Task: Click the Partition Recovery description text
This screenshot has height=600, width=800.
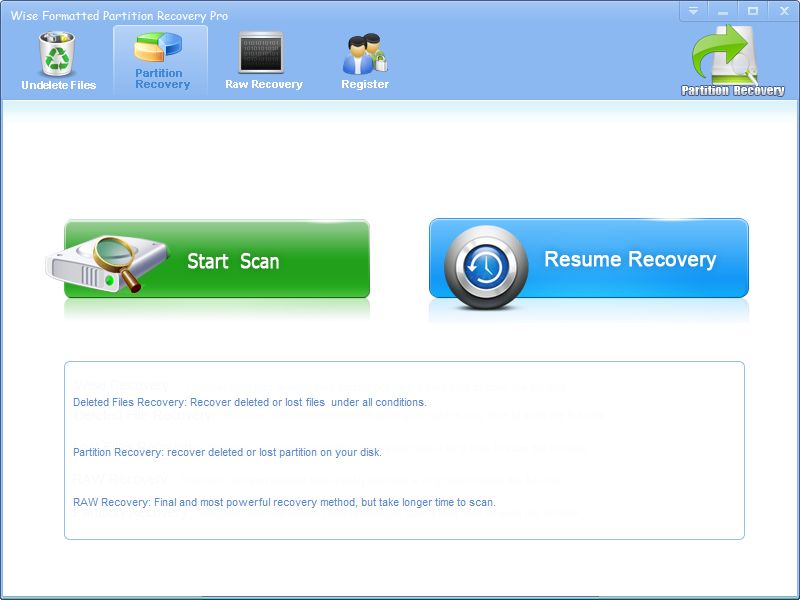Action: pos(227,452)
